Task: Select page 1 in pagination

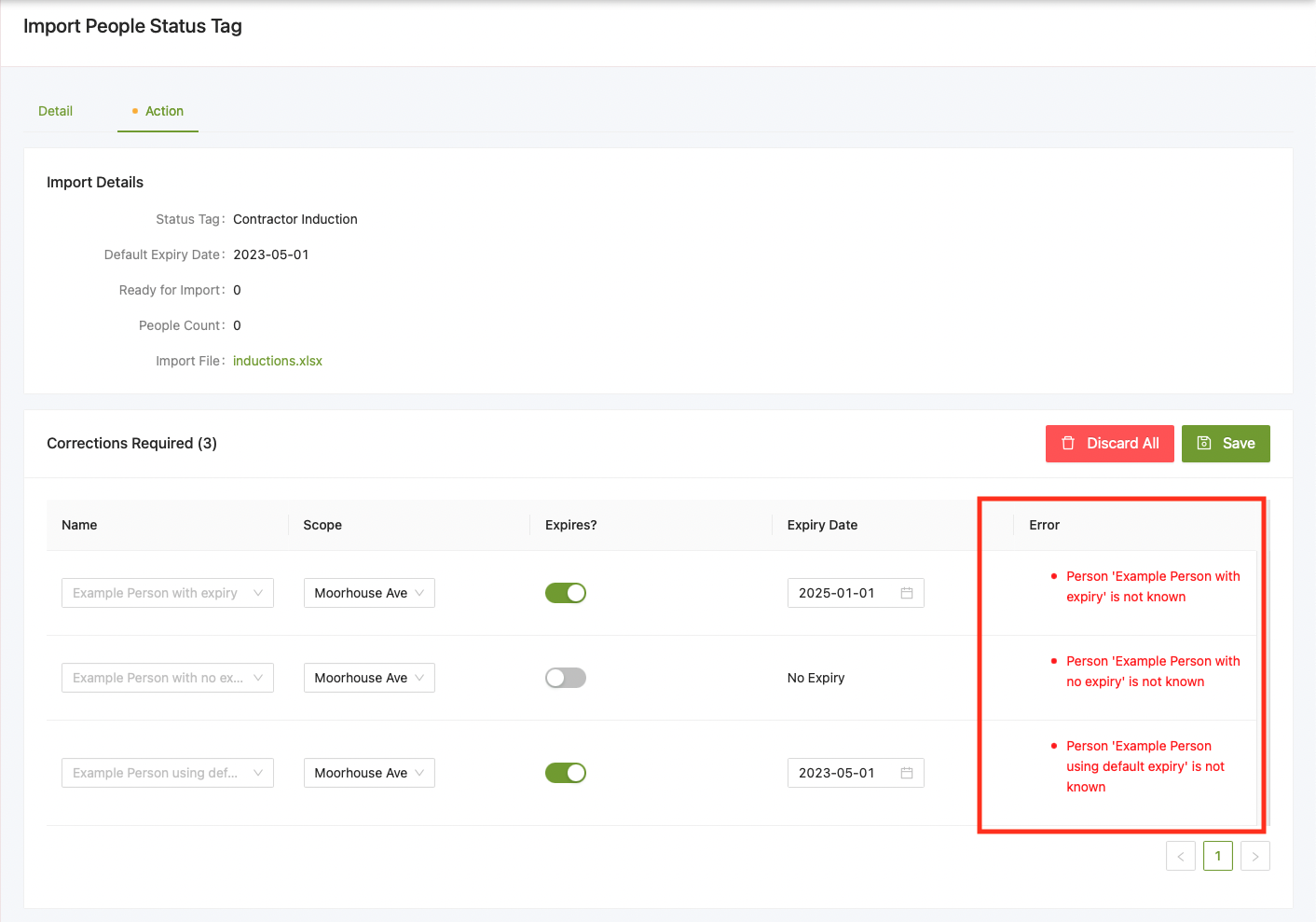Action: pos(1217,856)
